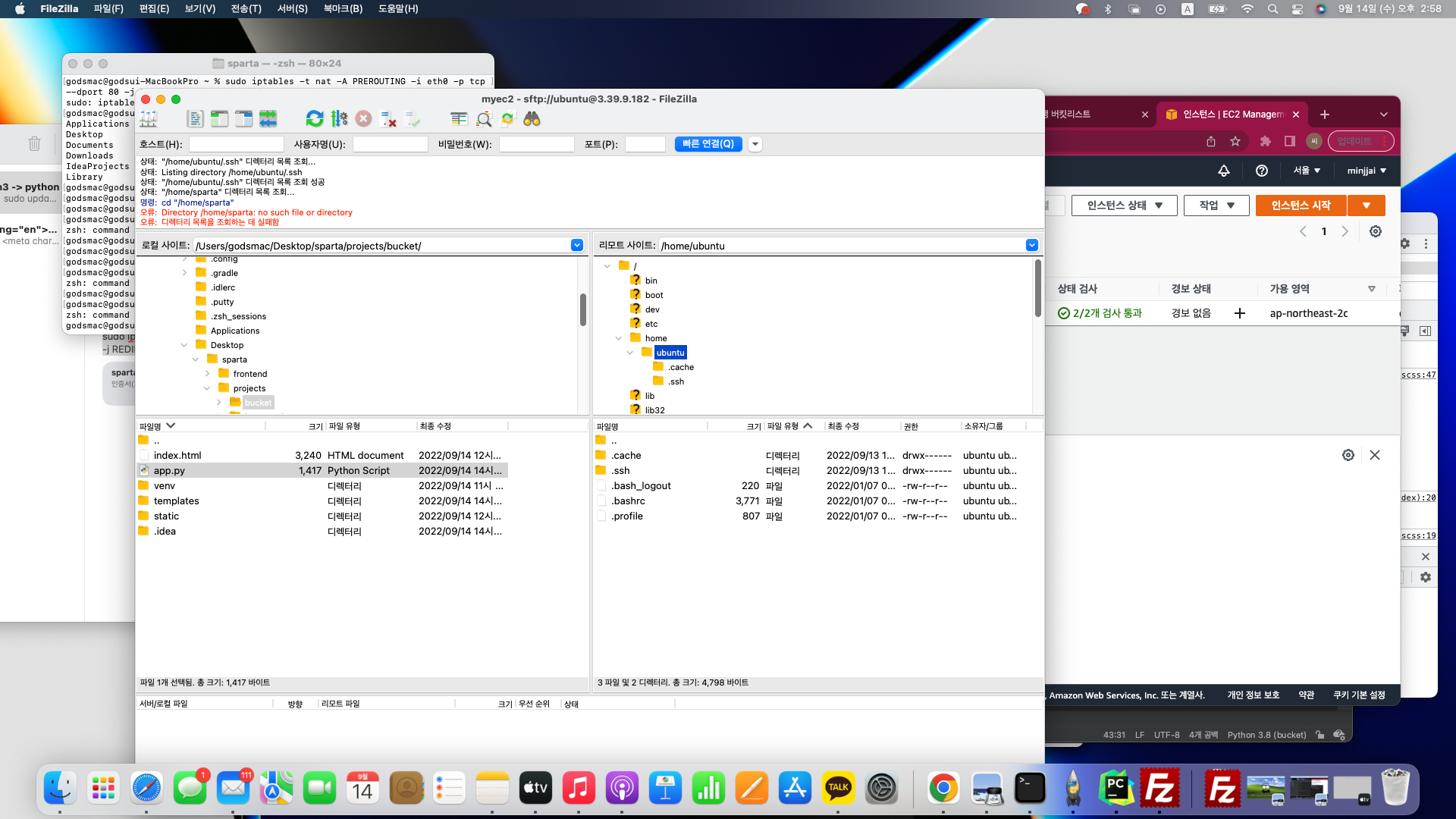Open EC2 table preferences gear icon
Image resolution: width=1456 pixels, height=819 pixels.
pyautogui.click(x=1376, y=231)
